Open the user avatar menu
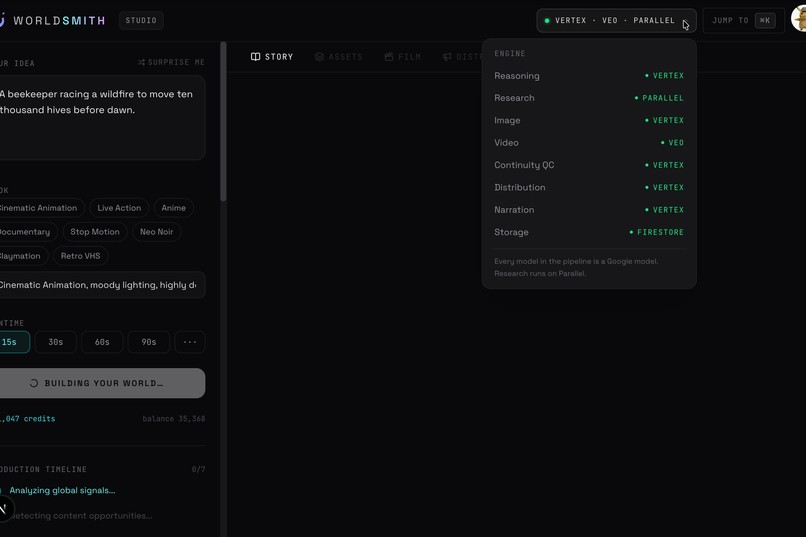 pos(799,20)
